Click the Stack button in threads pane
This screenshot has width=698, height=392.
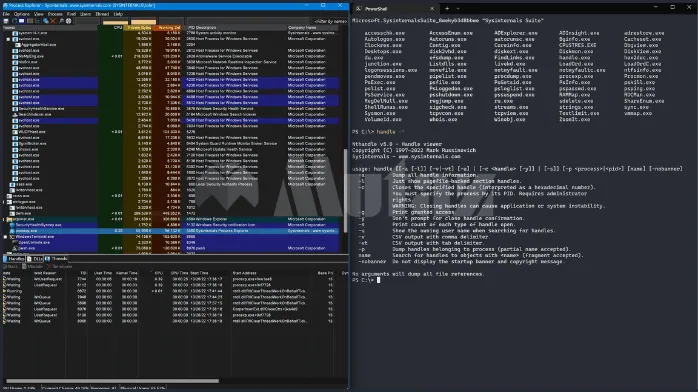coord(10,267)
